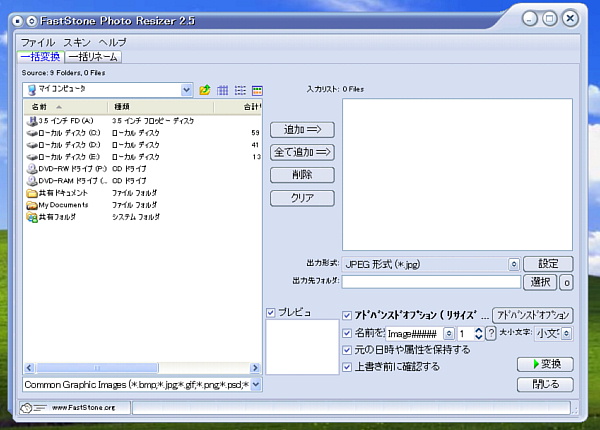Open the マイコンピュータ location dropdown

(x=186, y=90)
